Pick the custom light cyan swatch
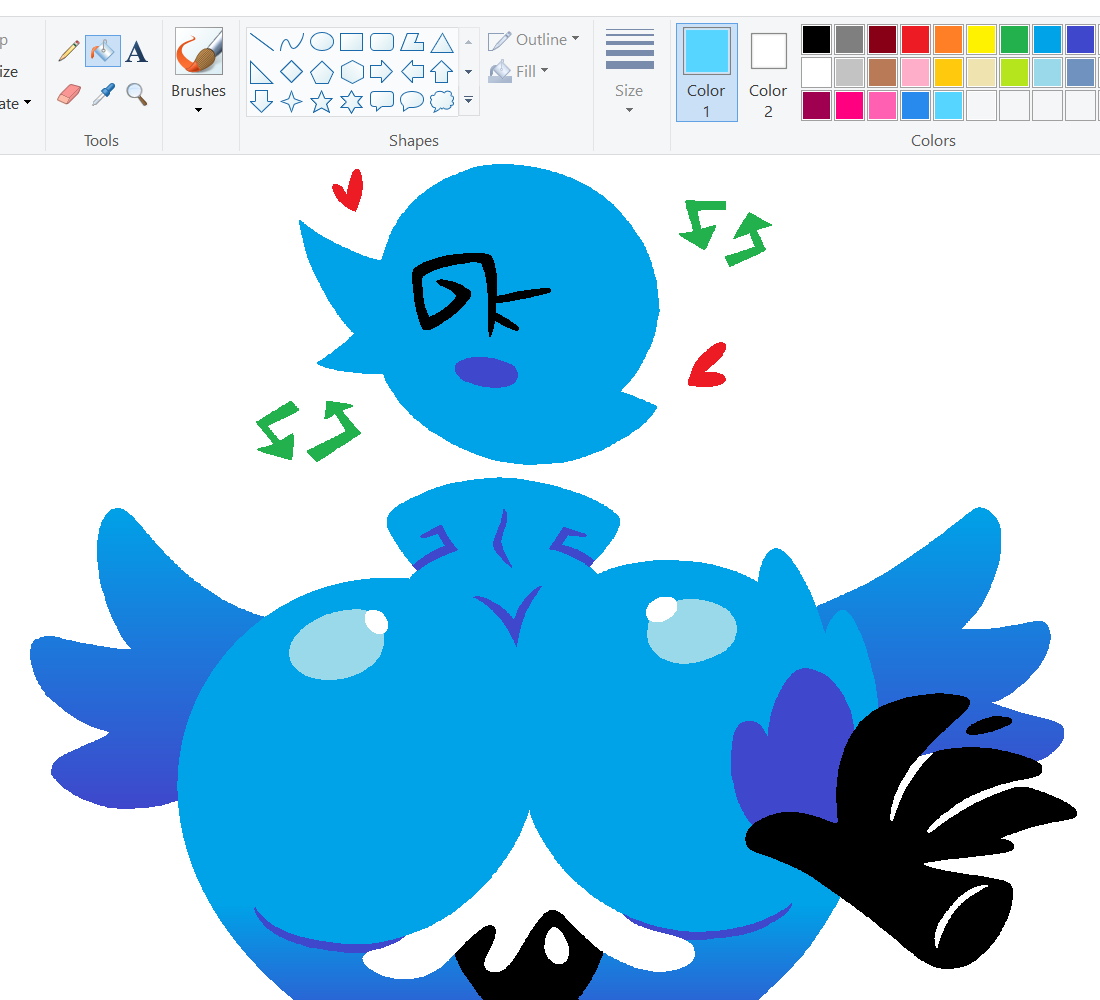Viewport: 1100px width, 1000px height. [948, 105]
